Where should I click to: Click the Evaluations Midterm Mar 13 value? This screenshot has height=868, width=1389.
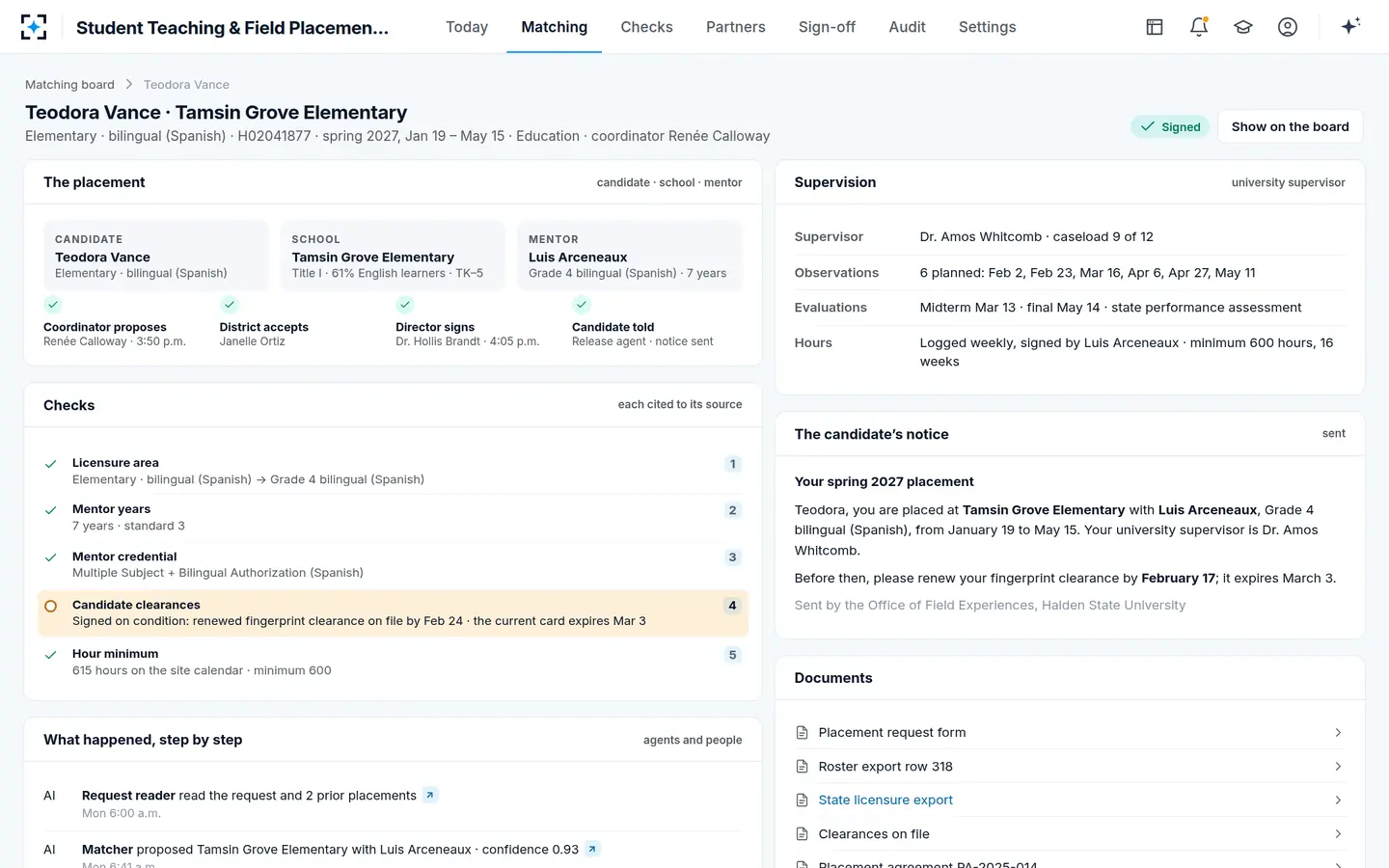1111,308
